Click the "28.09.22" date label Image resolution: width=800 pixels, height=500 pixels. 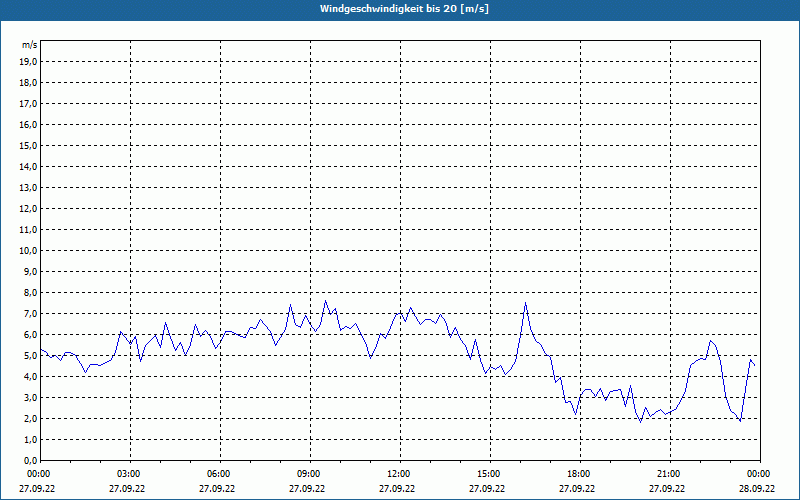[x=757, y=488]
